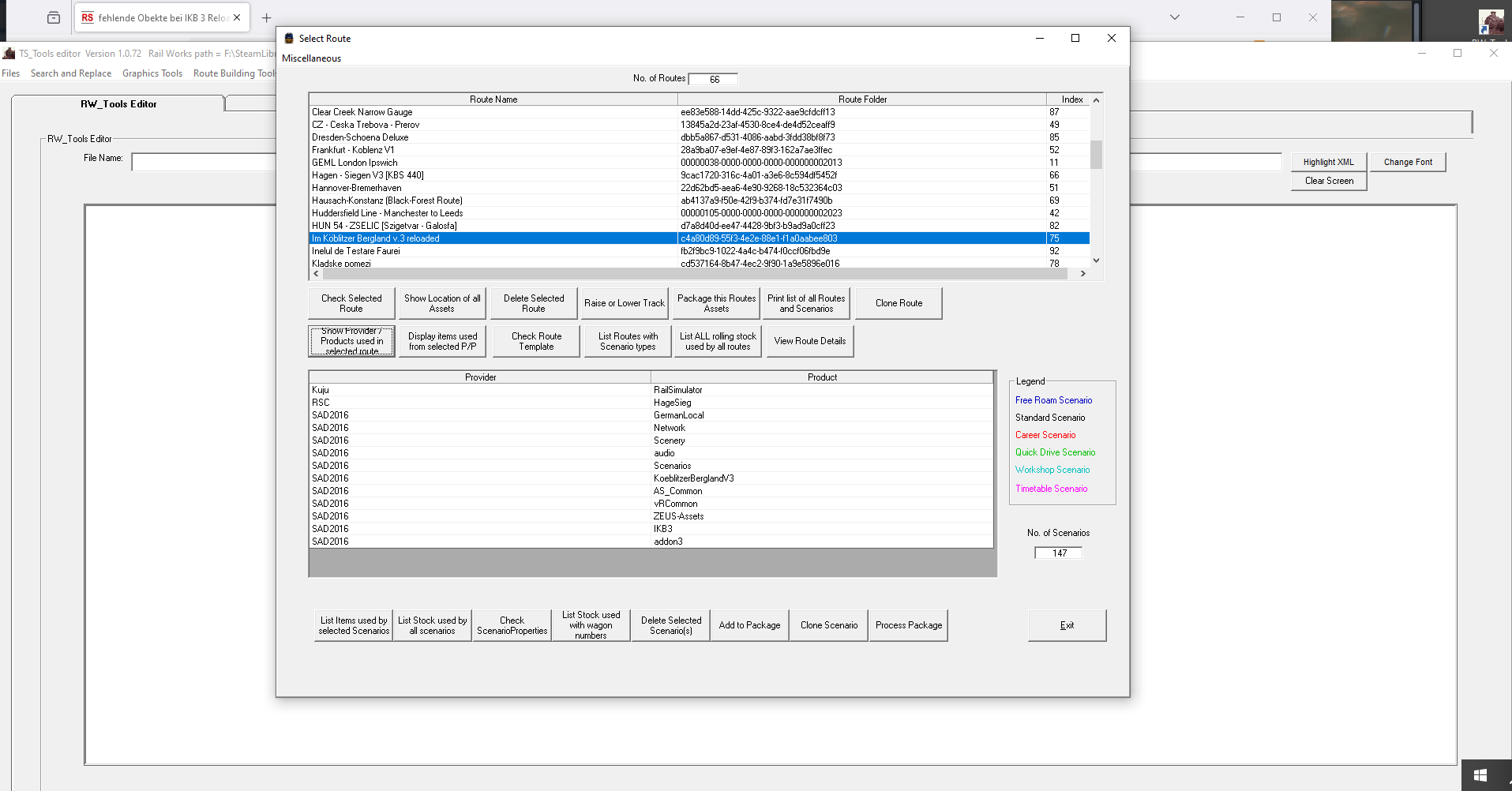Click Check Selected Route button
The image size is (1512, 791).
click(x=351, y=303)
